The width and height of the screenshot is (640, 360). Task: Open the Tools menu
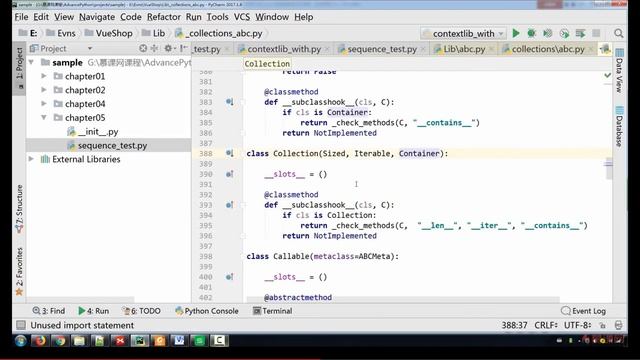point(217,17)
